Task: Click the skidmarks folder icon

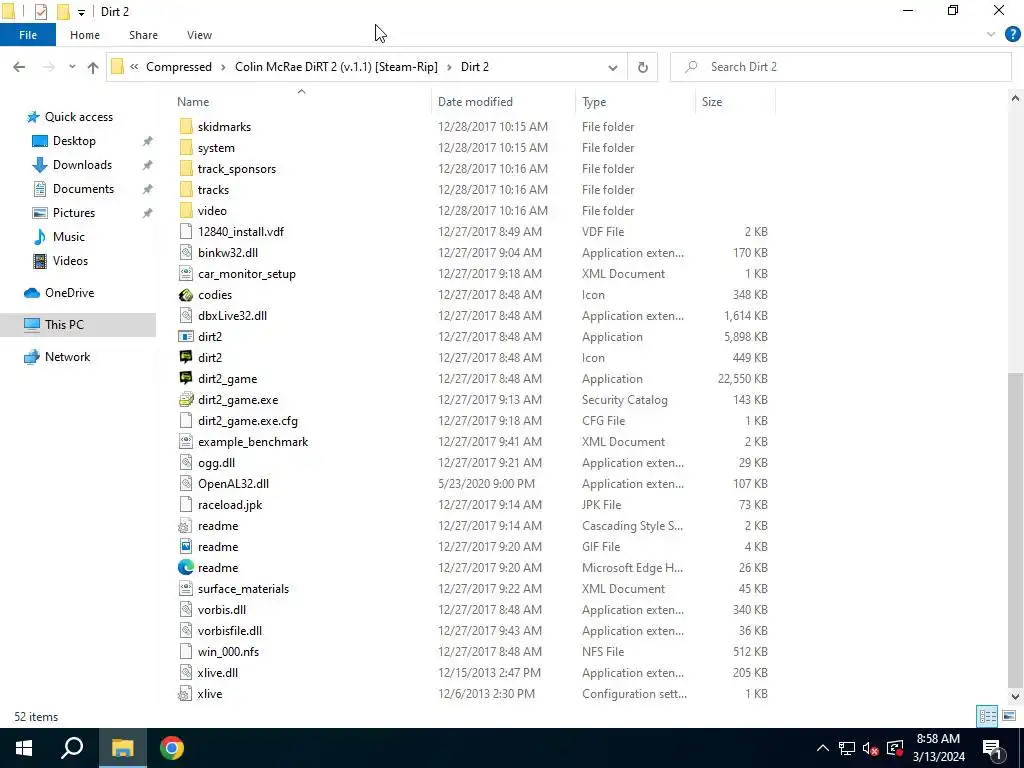Action: click(186, 127)
